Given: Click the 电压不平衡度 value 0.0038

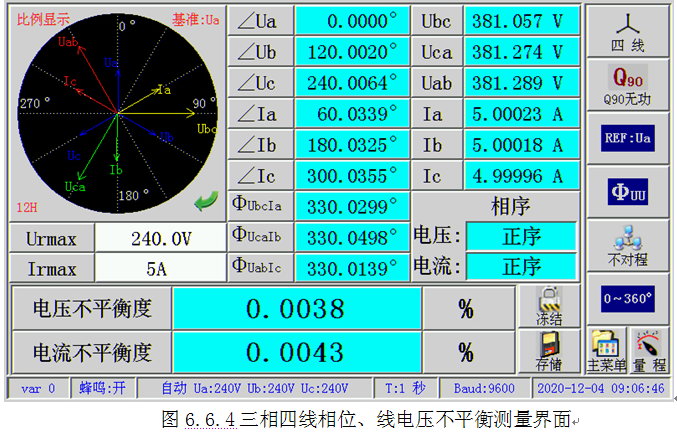Looking at the screenshot, I should (x=297, y=308).
